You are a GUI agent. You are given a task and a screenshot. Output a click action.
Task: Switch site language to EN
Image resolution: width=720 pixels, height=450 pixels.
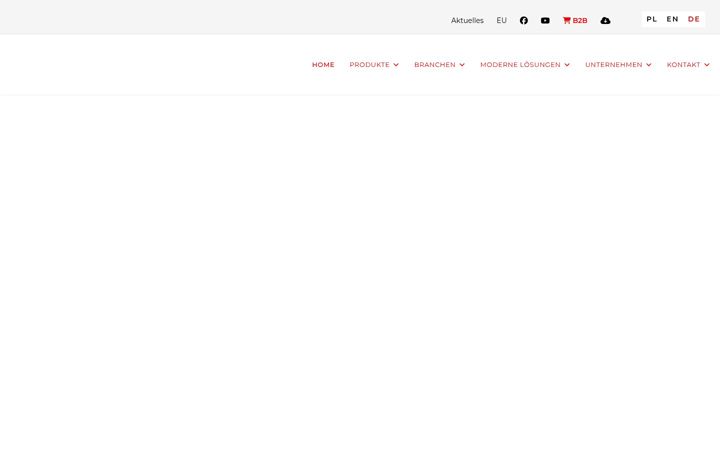672,19
